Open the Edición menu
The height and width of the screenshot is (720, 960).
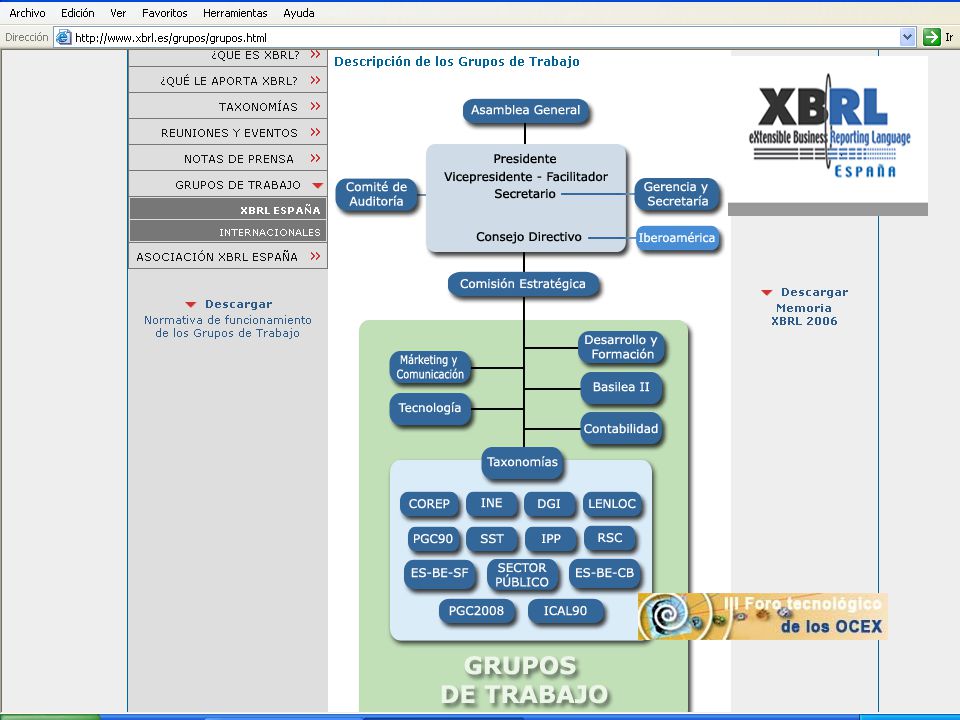pyautogui.click(x=78, y=13)
